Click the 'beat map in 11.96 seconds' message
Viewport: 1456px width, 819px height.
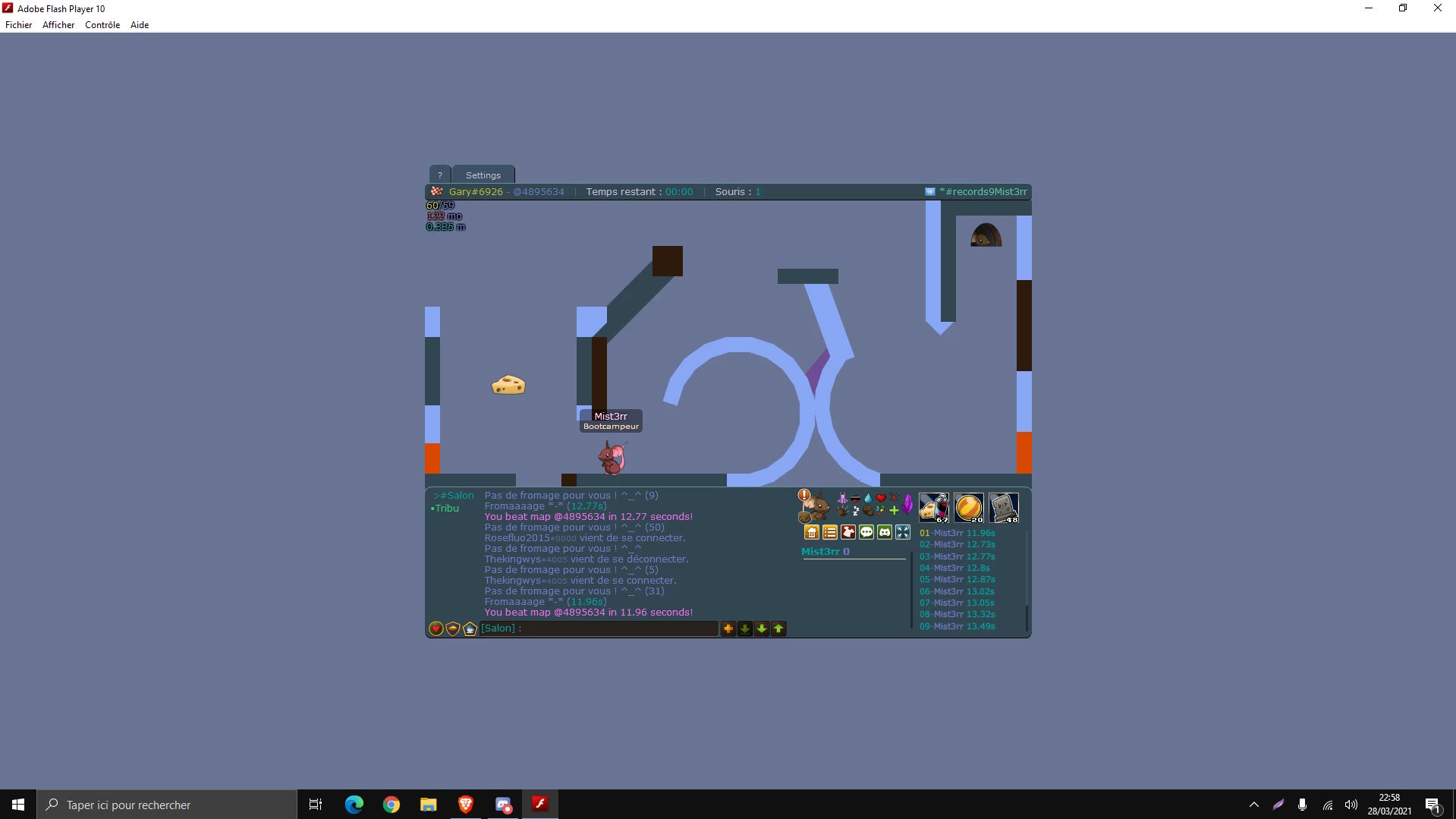(x=589, y=613)
